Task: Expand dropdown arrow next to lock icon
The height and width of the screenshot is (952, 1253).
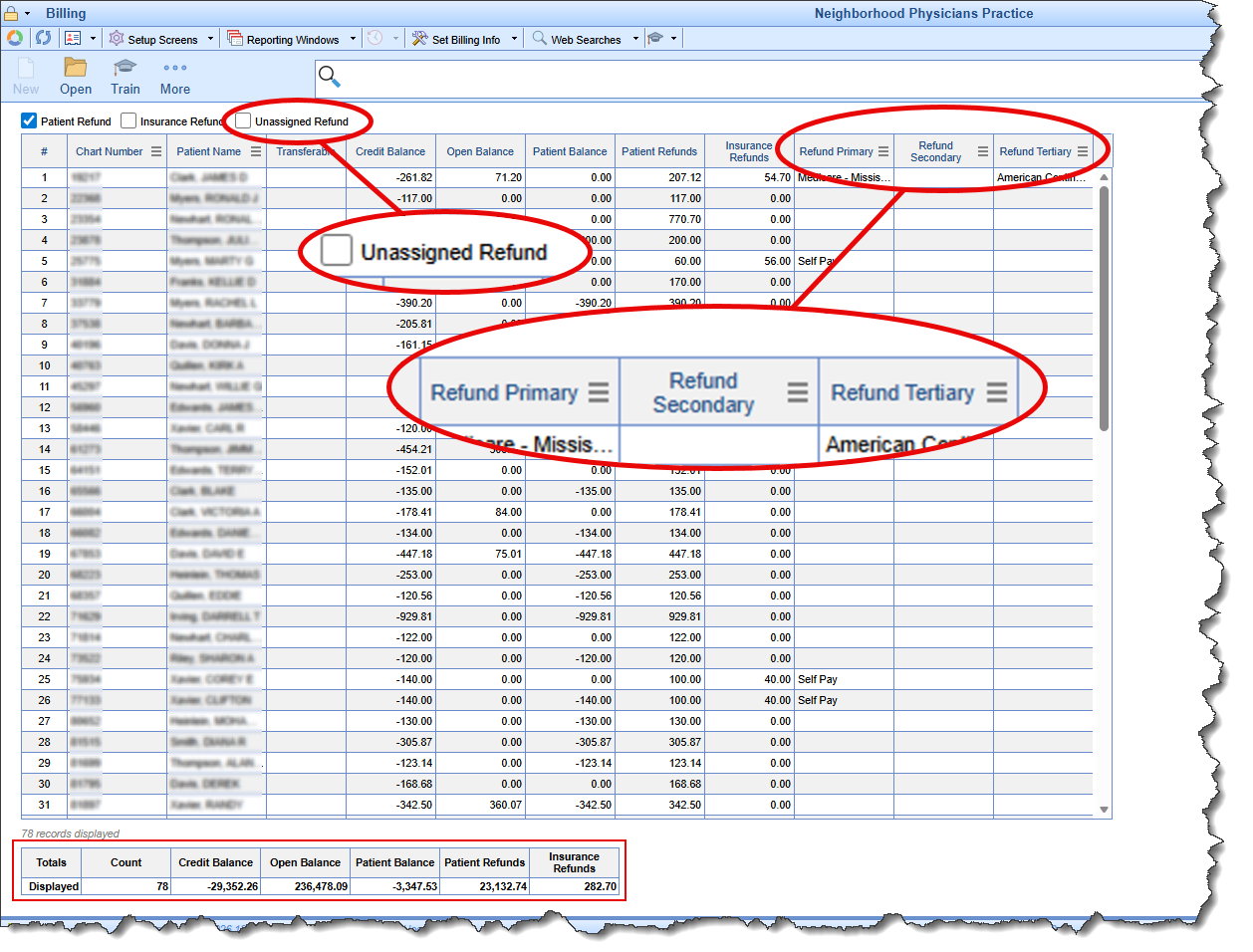Action: [27, 14]
